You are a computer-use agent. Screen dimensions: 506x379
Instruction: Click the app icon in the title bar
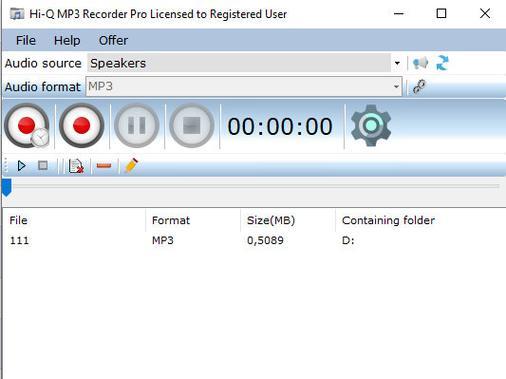tap(17, 14)
